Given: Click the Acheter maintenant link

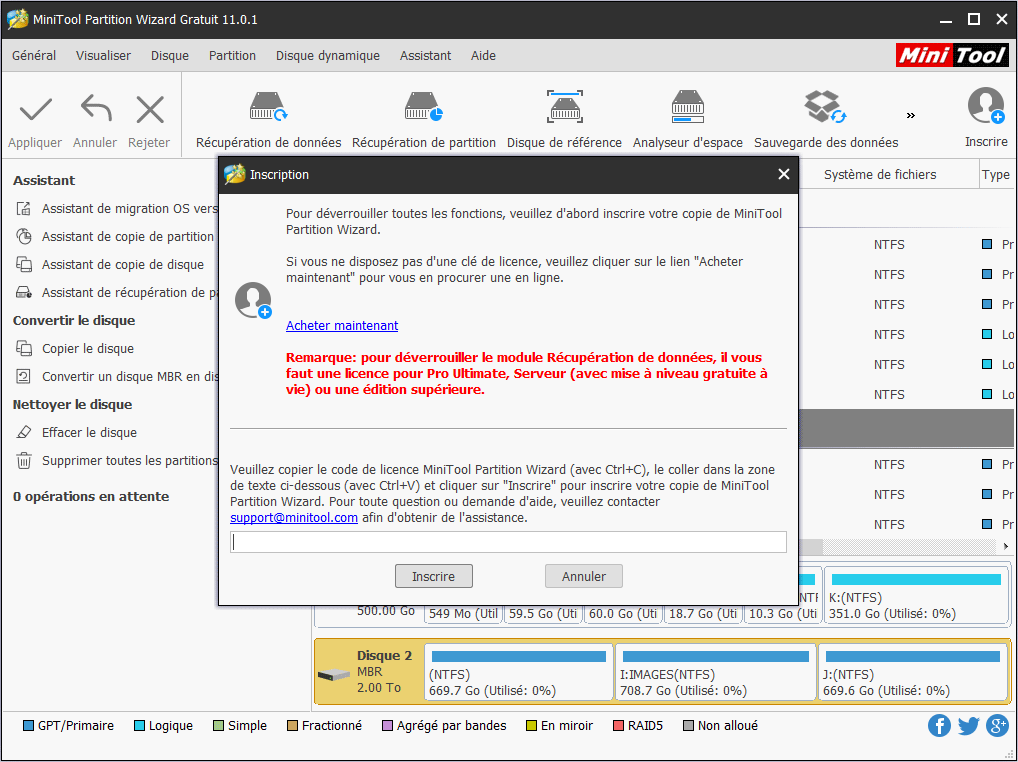Looking at the screenshot, I should pos(341,325).
